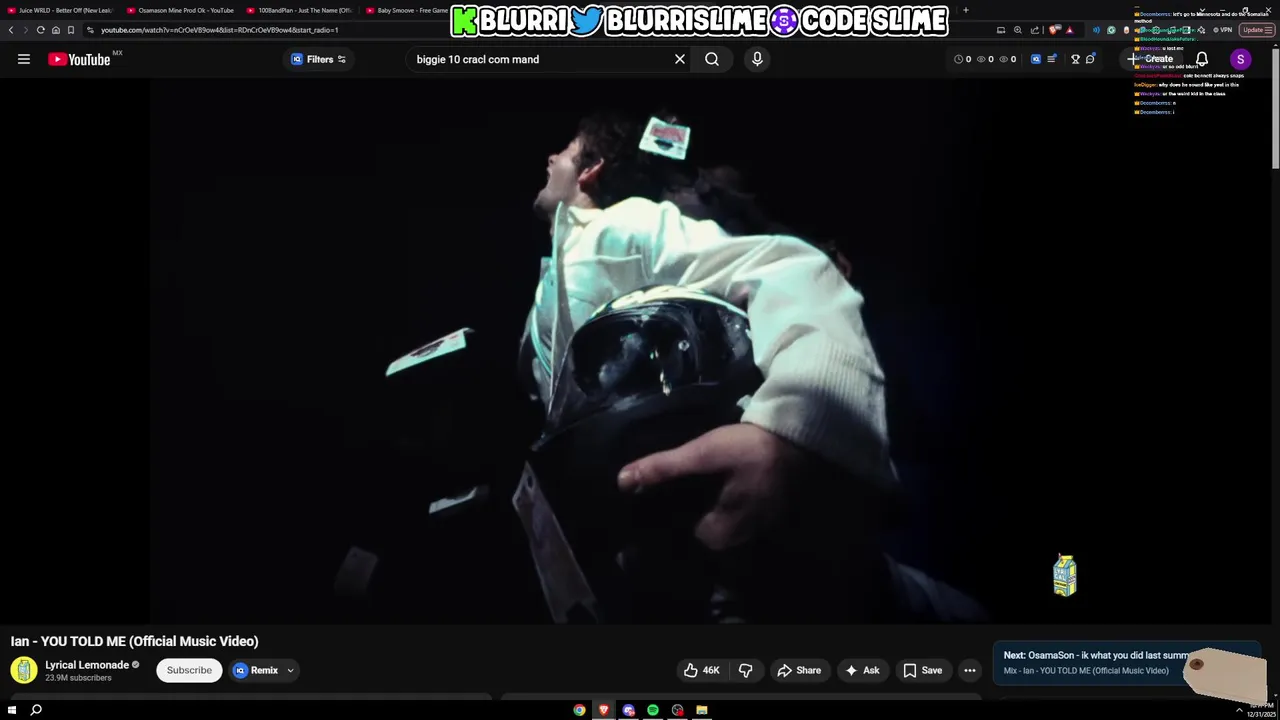Click the video title "Ian - YOU TOLD ME"
Viewport: 1280px width, 720px height.
134,641
